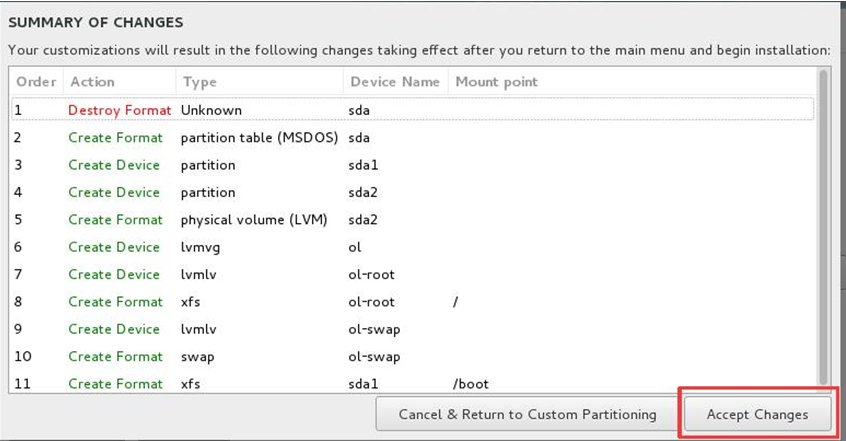The width and height of the screenshot is (846, 441).
Task: Select the lvmvg row for device ol
Action: [x=413, y=247]
